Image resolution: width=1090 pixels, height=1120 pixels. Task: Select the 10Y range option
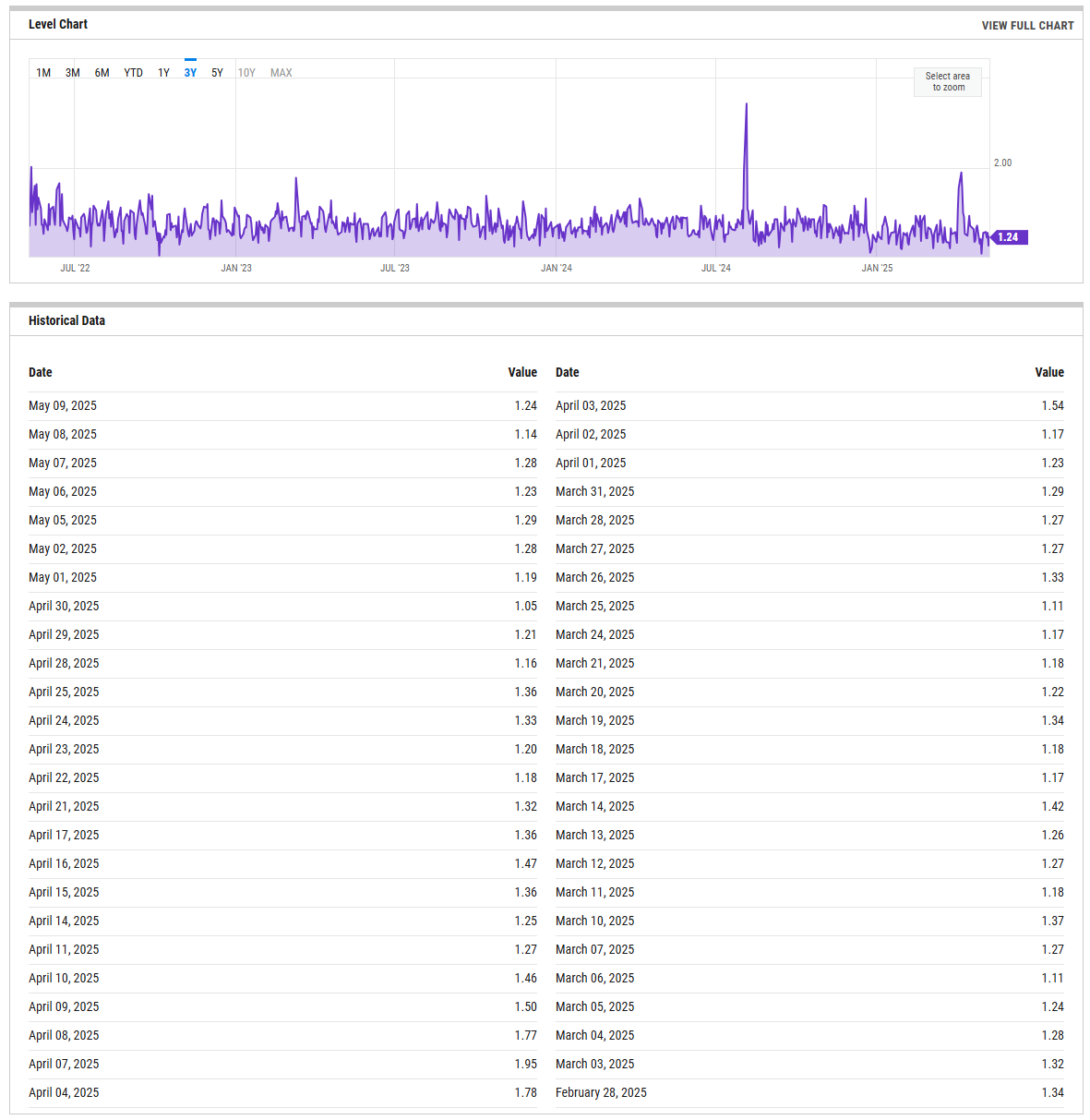pyautogui.click(x=246, y=73)
